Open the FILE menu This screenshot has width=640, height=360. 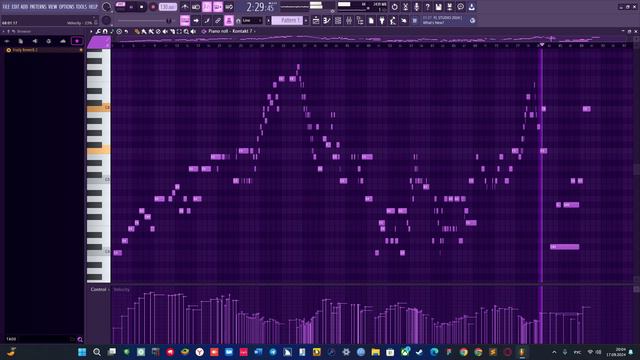tap(6, 7)
